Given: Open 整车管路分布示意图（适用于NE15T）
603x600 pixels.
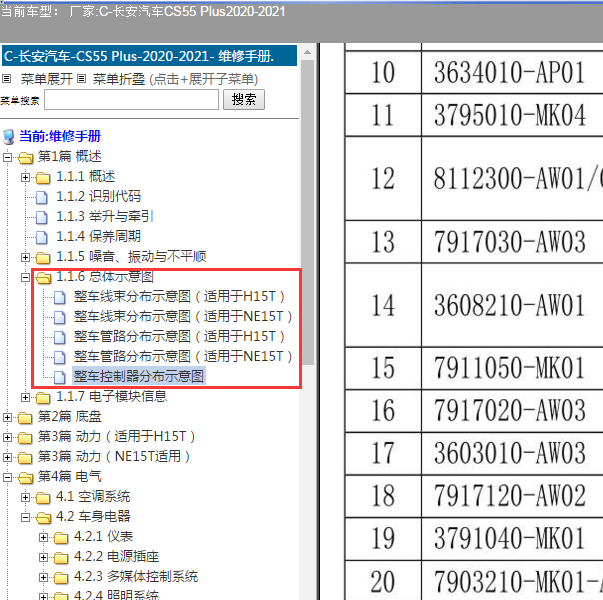Looking at the screenshot, I should pyautogui.click(x=183, y=357).
